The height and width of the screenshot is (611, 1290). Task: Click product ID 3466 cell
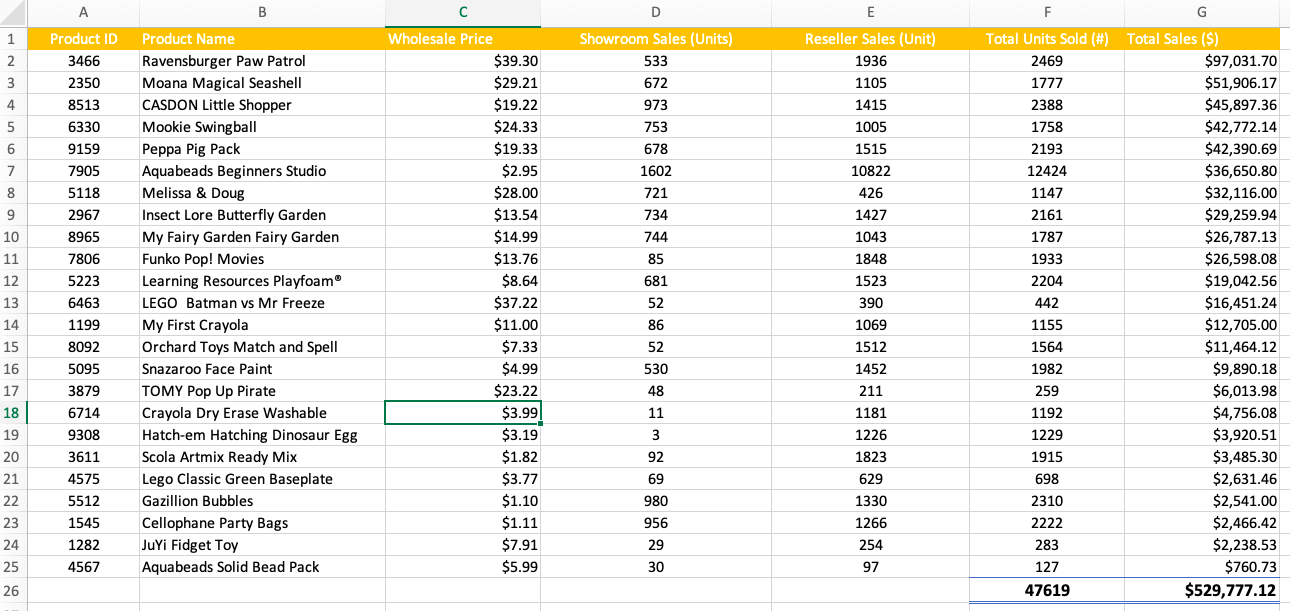[x=83, y=61]
